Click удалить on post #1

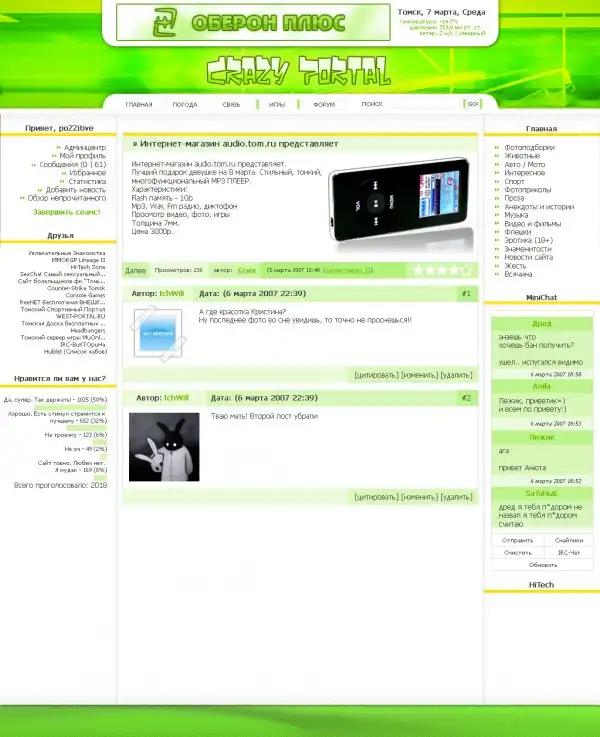(456, 376)
